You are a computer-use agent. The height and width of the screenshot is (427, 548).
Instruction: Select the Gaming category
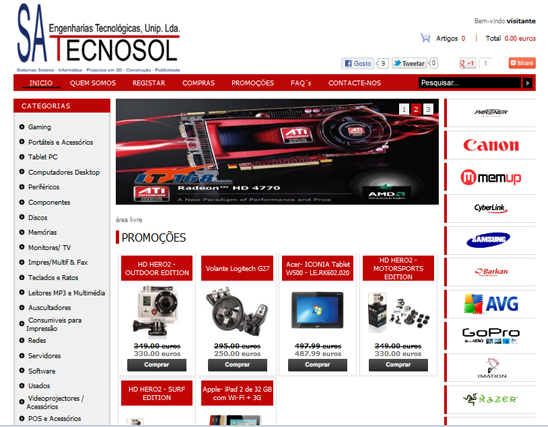tap(39, 127)
